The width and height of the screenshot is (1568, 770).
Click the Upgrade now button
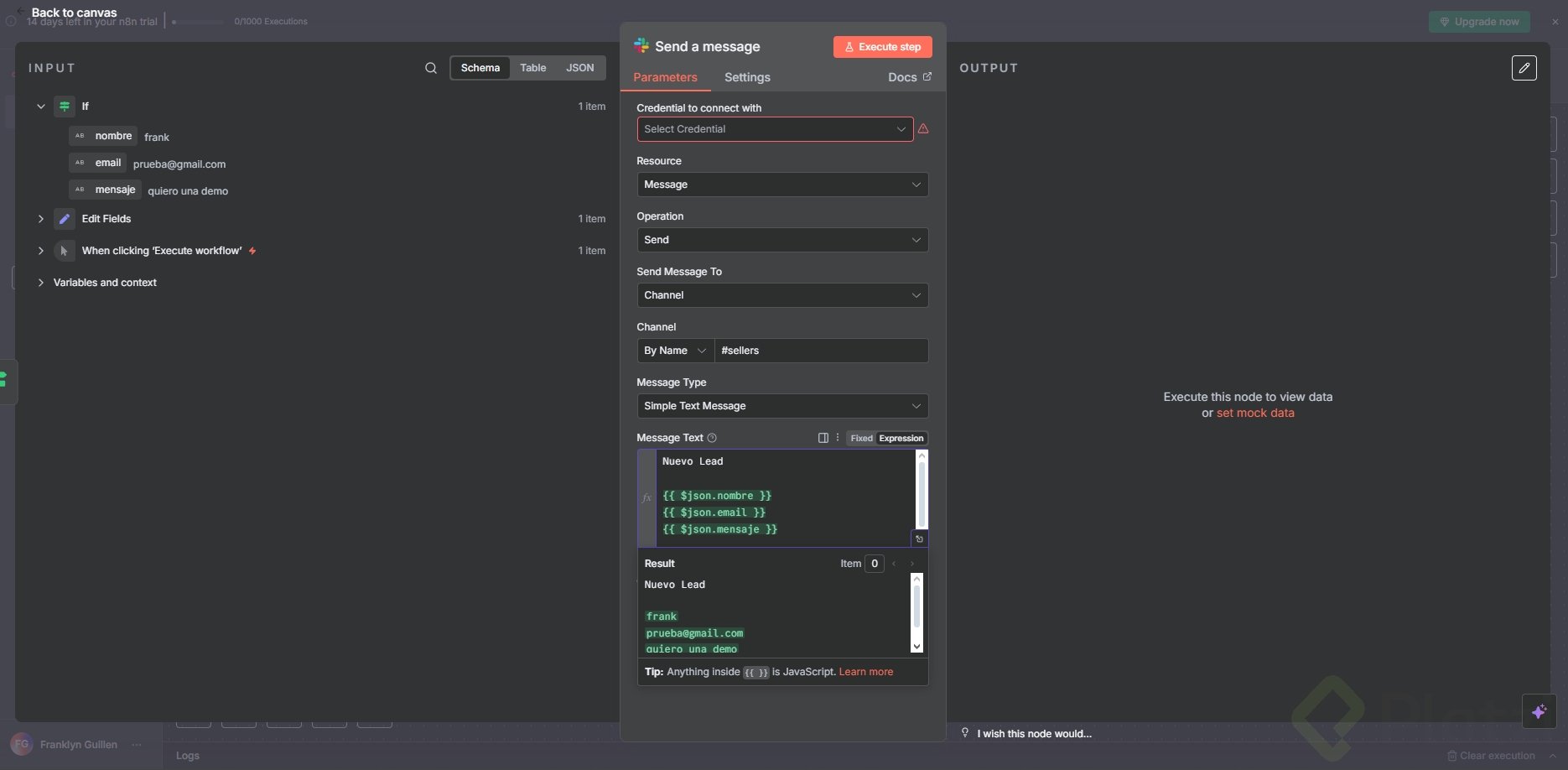pos(1479,22)
